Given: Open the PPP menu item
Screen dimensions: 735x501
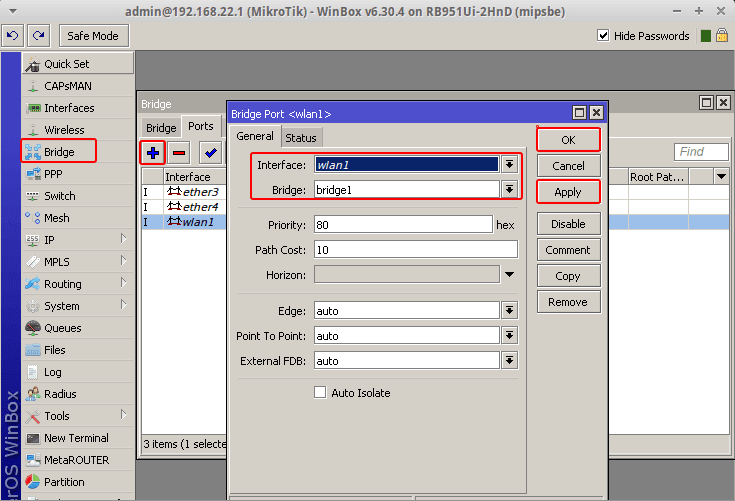Looking at the screenshot, I should point(78,174).
